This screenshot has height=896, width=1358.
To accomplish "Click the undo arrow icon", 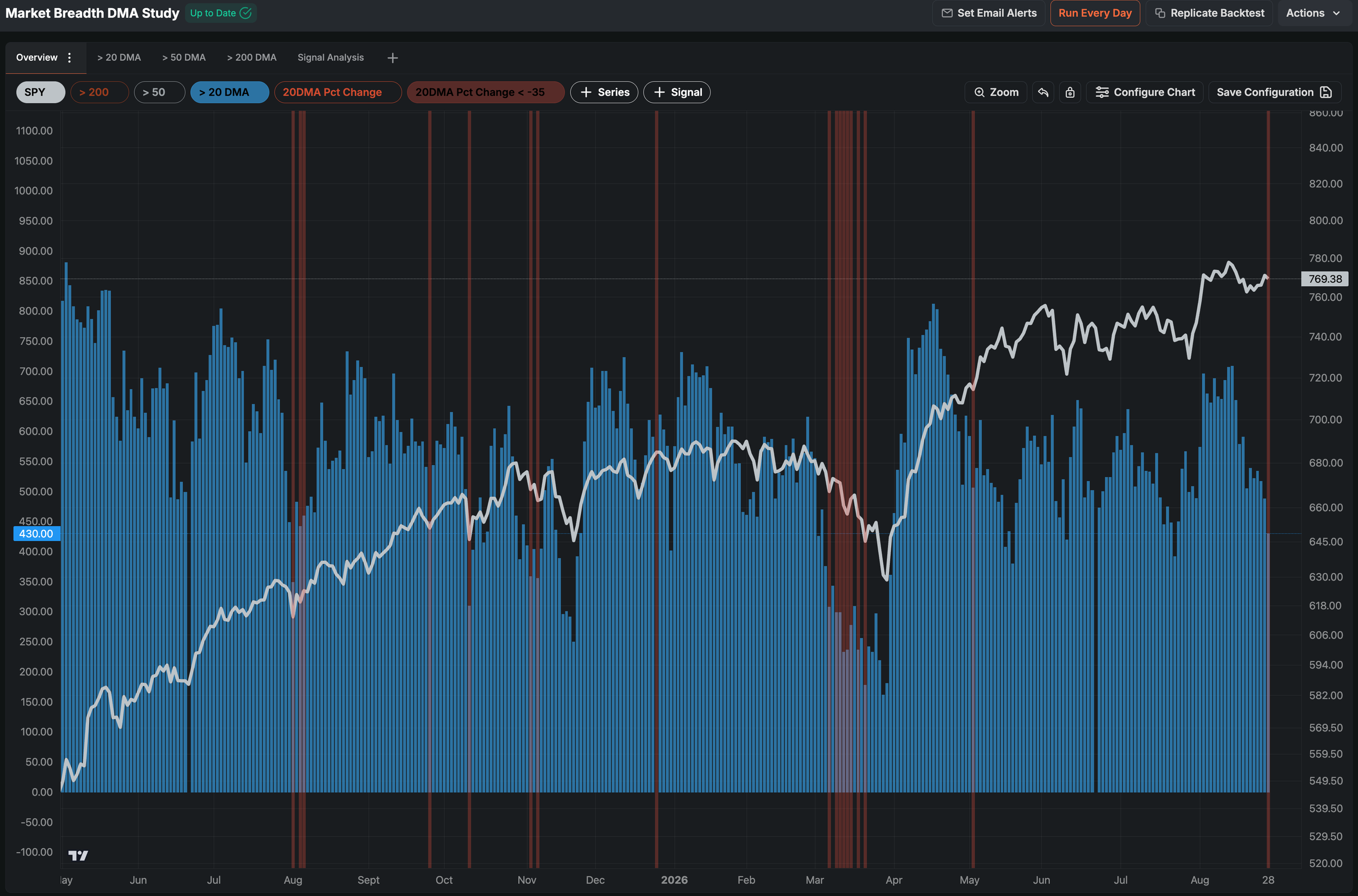I will point(1043,92).
